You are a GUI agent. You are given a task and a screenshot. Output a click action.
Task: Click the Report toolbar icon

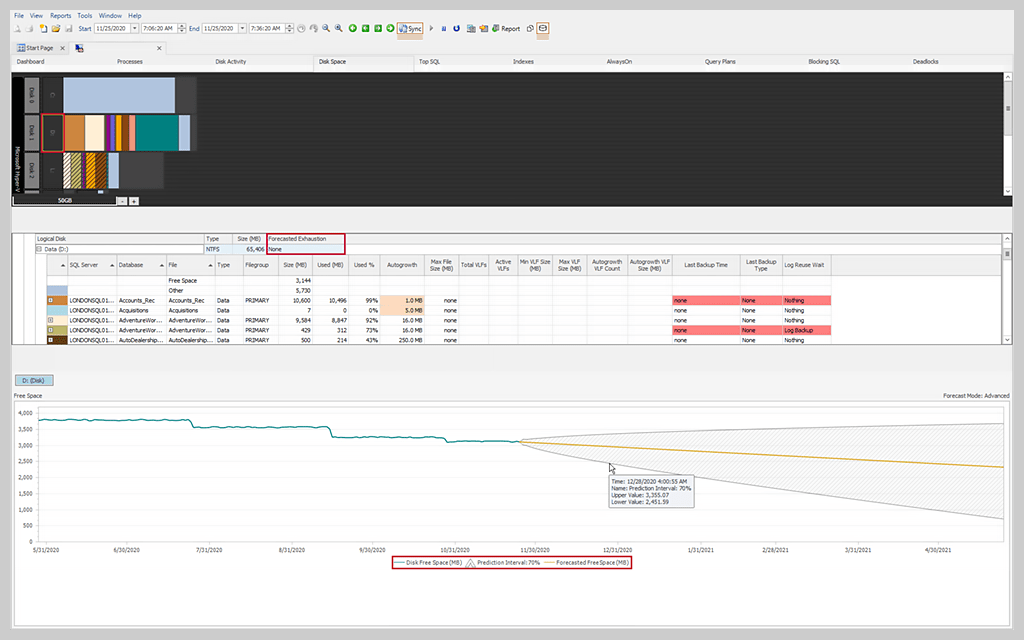click(x=505, y=29)
